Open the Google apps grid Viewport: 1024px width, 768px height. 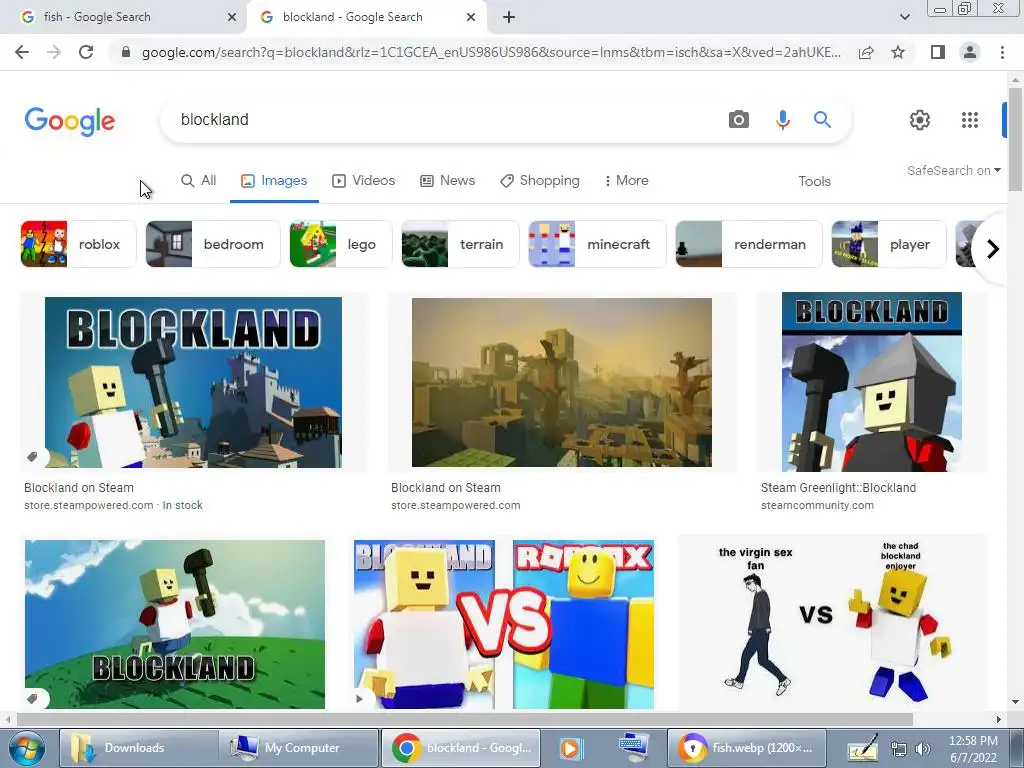pos(970,120)
